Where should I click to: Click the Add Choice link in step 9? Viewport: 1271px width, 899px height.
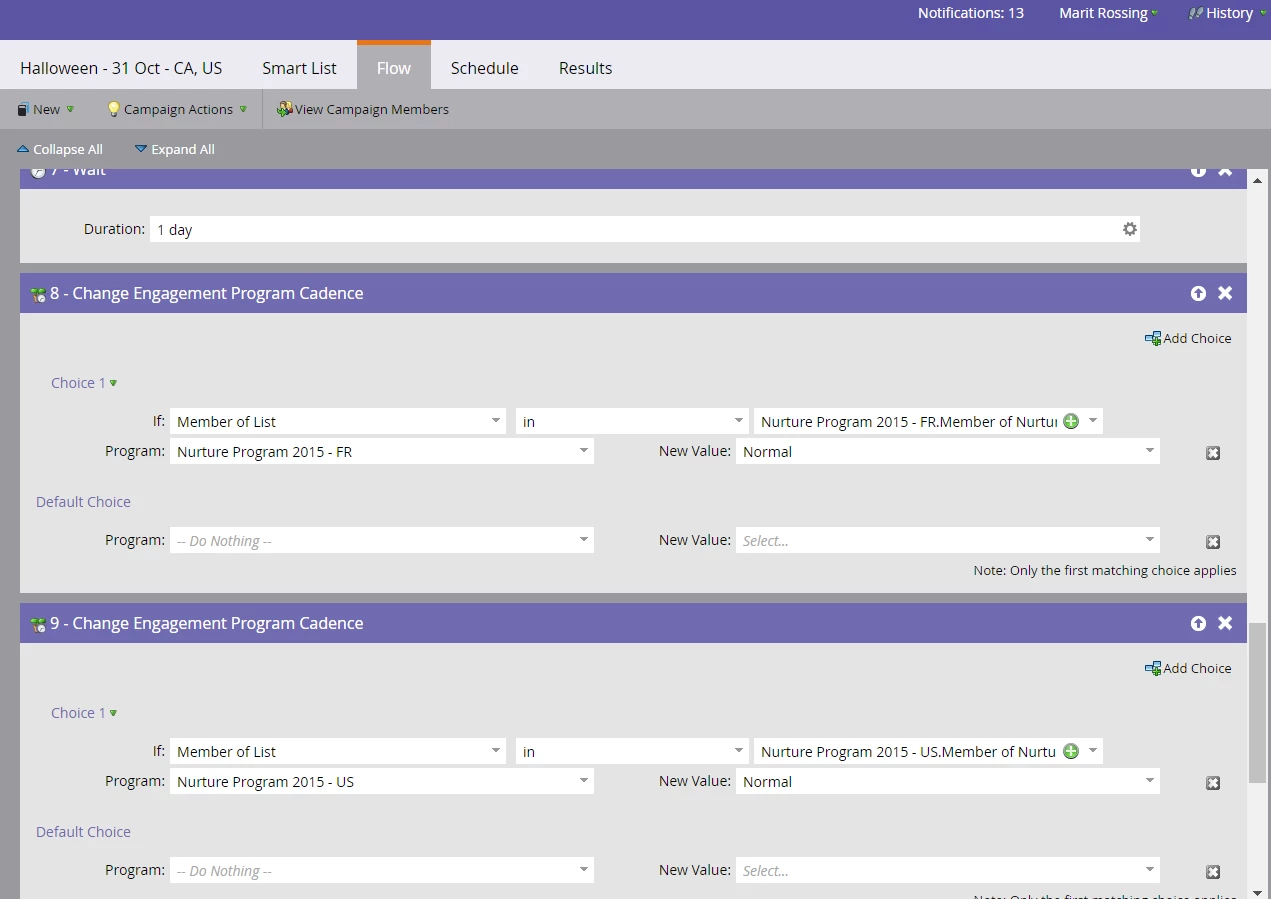pyautogui.click(x=1197, y=669)
